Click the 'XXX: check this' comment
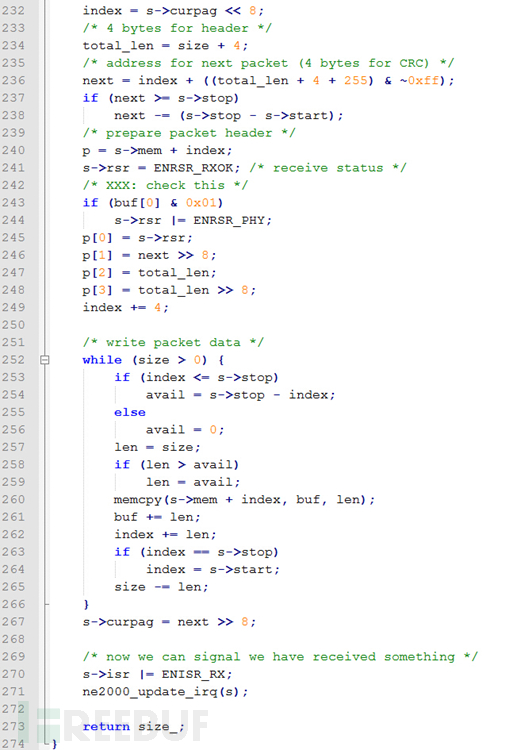The width and height of the screenshot is (513, 750). coord(165,186)
